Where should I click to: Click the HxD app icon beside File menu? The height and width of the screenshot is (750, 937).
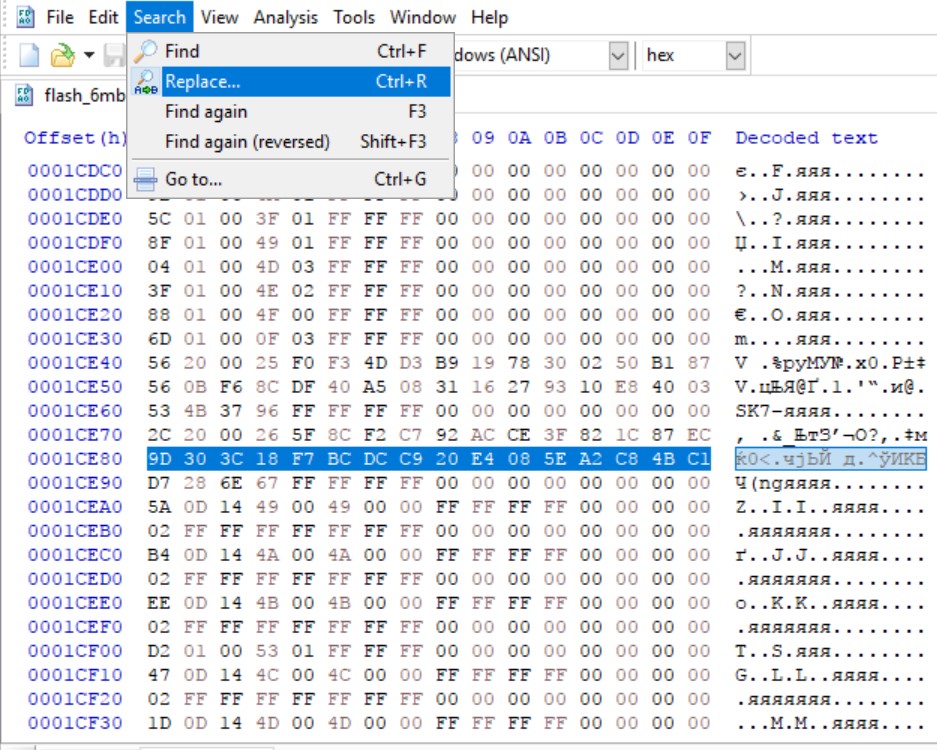pyautogui.click(x=26, y=17)
